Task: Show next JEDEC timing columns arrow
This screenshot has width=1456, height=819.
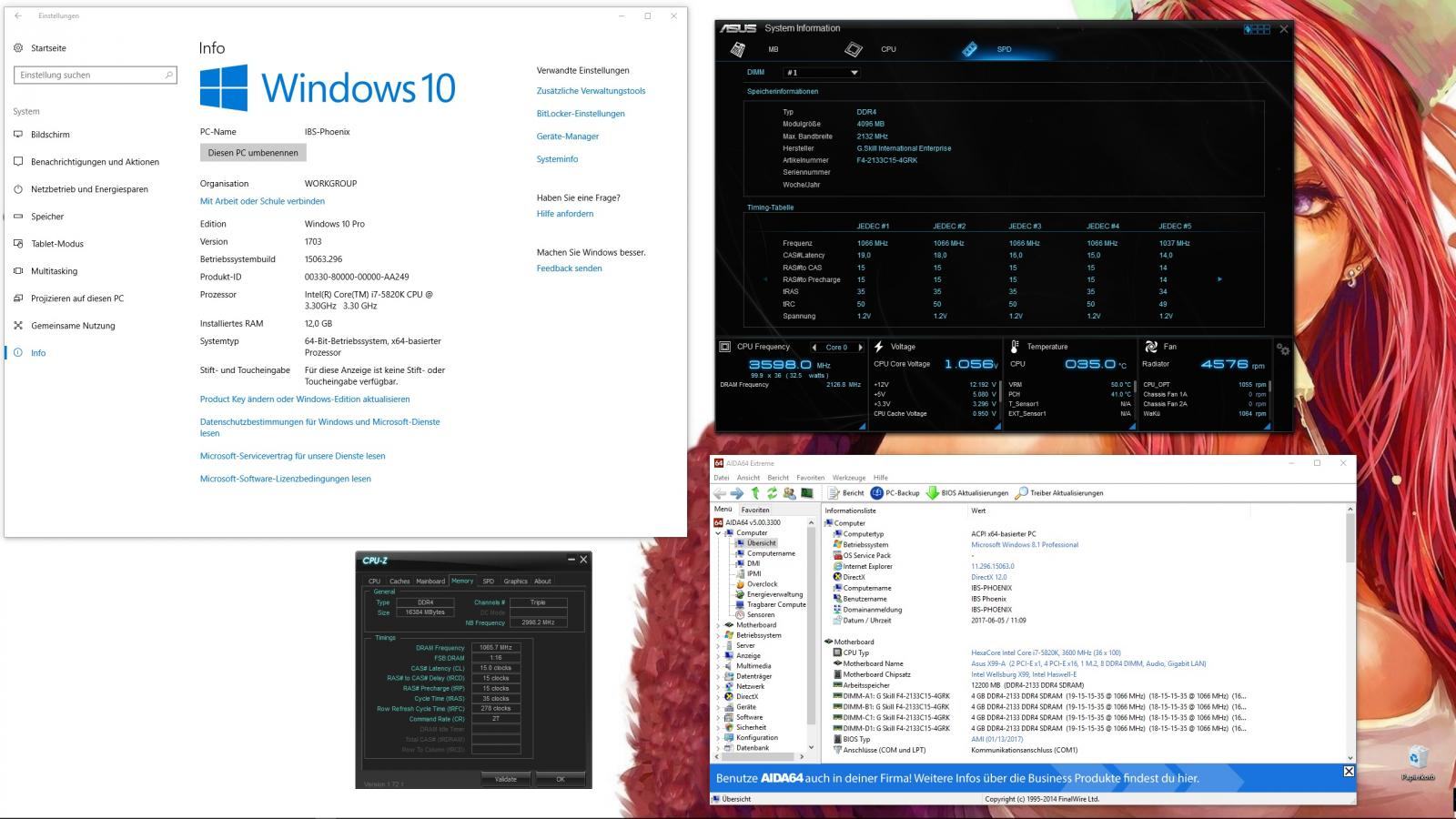Action: pos(1219,279)
